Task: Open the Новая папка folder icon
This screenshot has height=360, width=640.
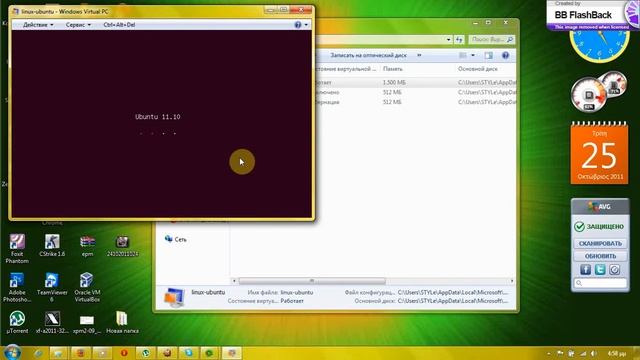Action: tap(122, 322)
